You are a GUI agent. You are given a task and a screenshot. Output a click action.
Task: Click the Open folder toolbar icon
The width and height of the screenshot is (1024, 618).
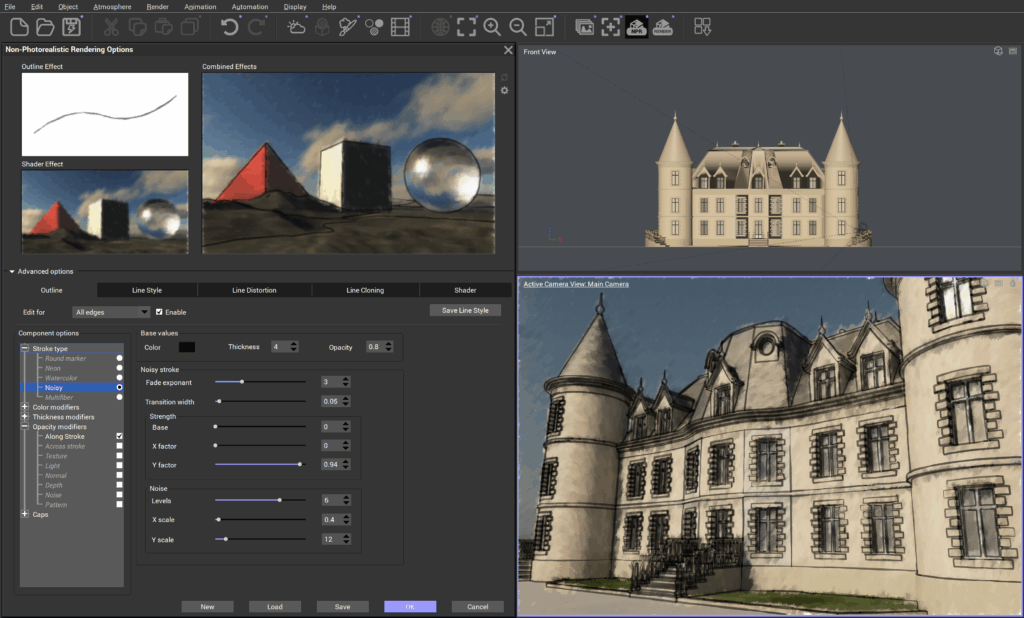[x=45, y=27]
